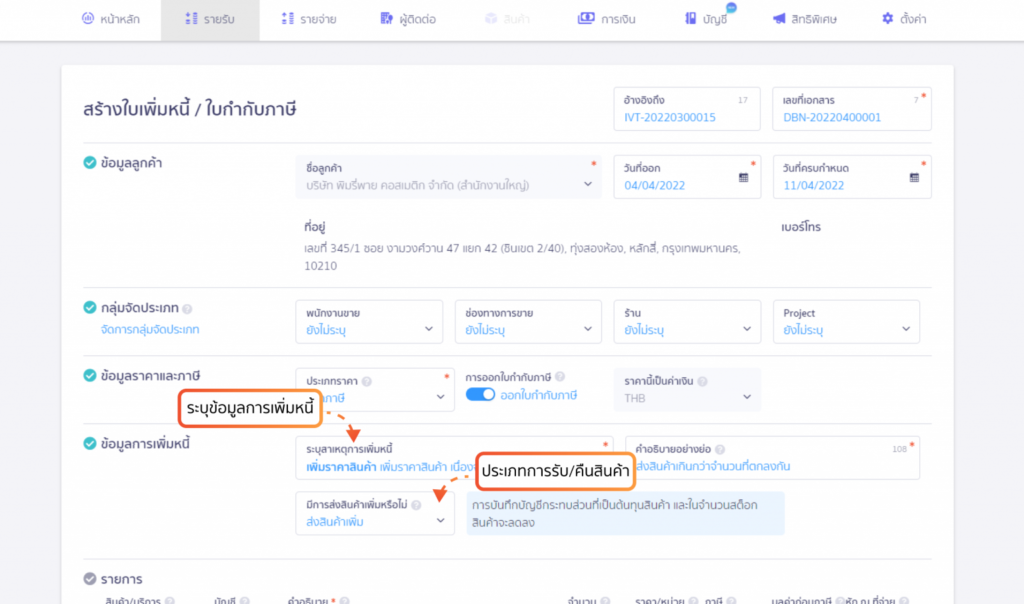Click the IVT-20220300015 reference link
This screenshot has width=1024, height=604.
(669, 118)
